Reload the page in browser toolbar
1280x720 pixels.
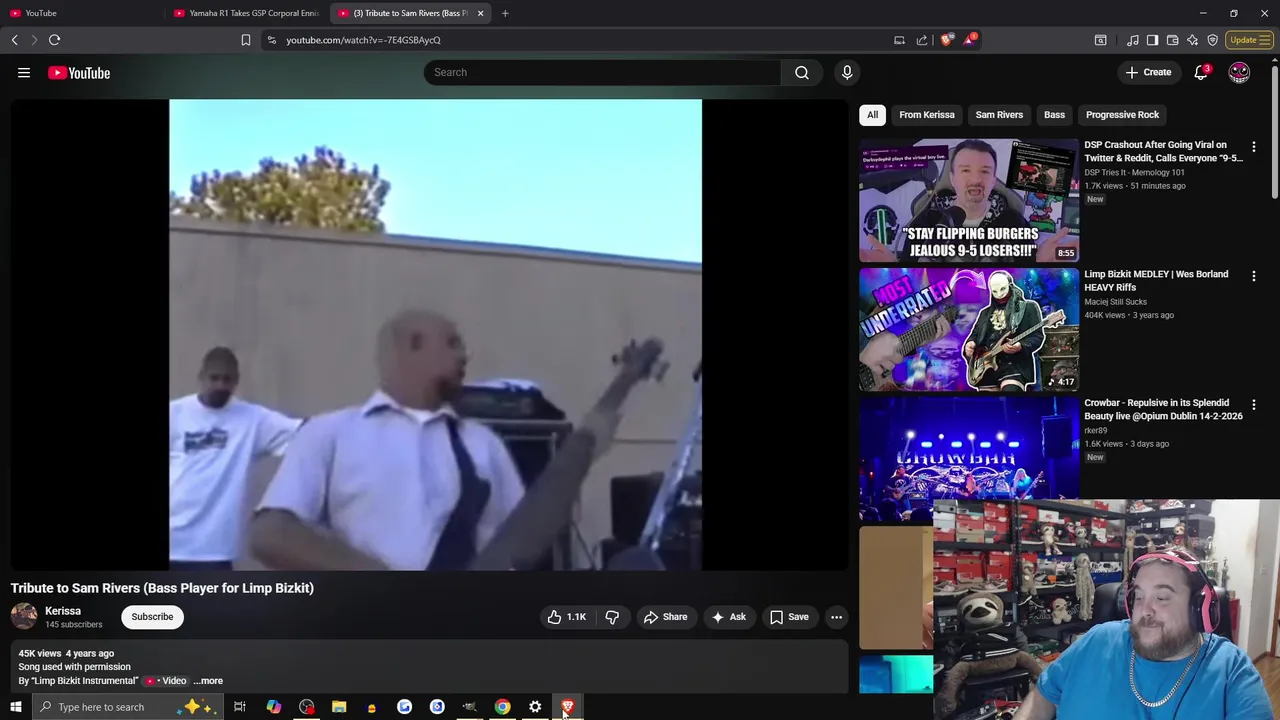54,40
